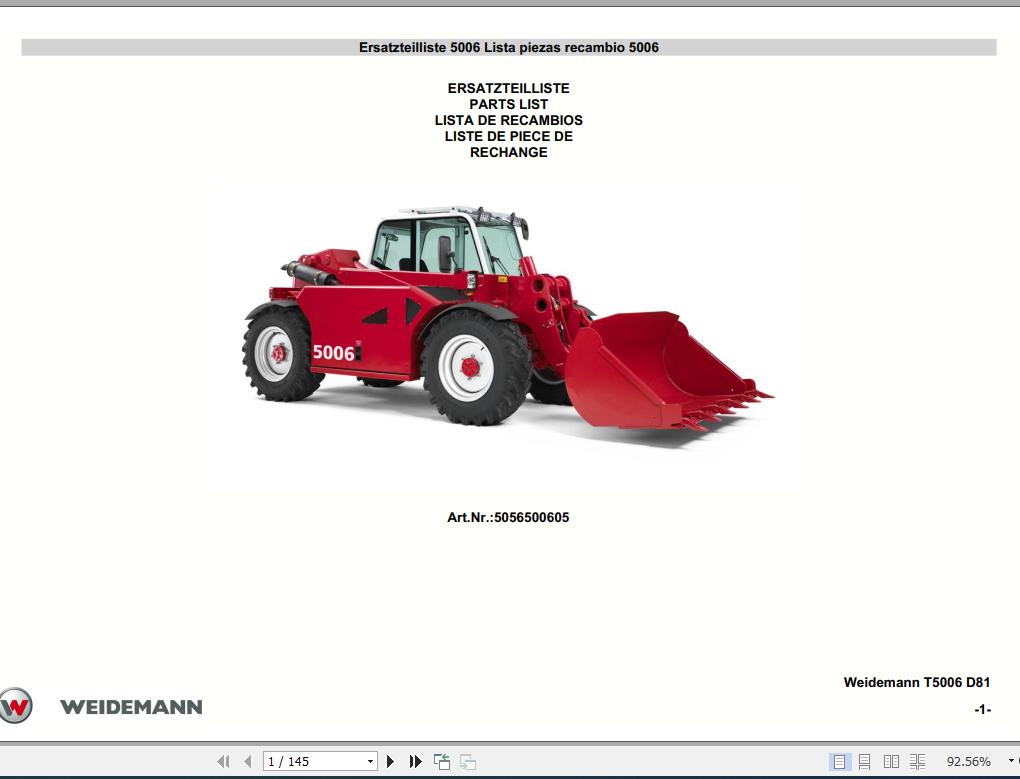Advance to the next page arrow
Image resolution: width=1020 pixels, height=779 pixels.
point(391,760)
